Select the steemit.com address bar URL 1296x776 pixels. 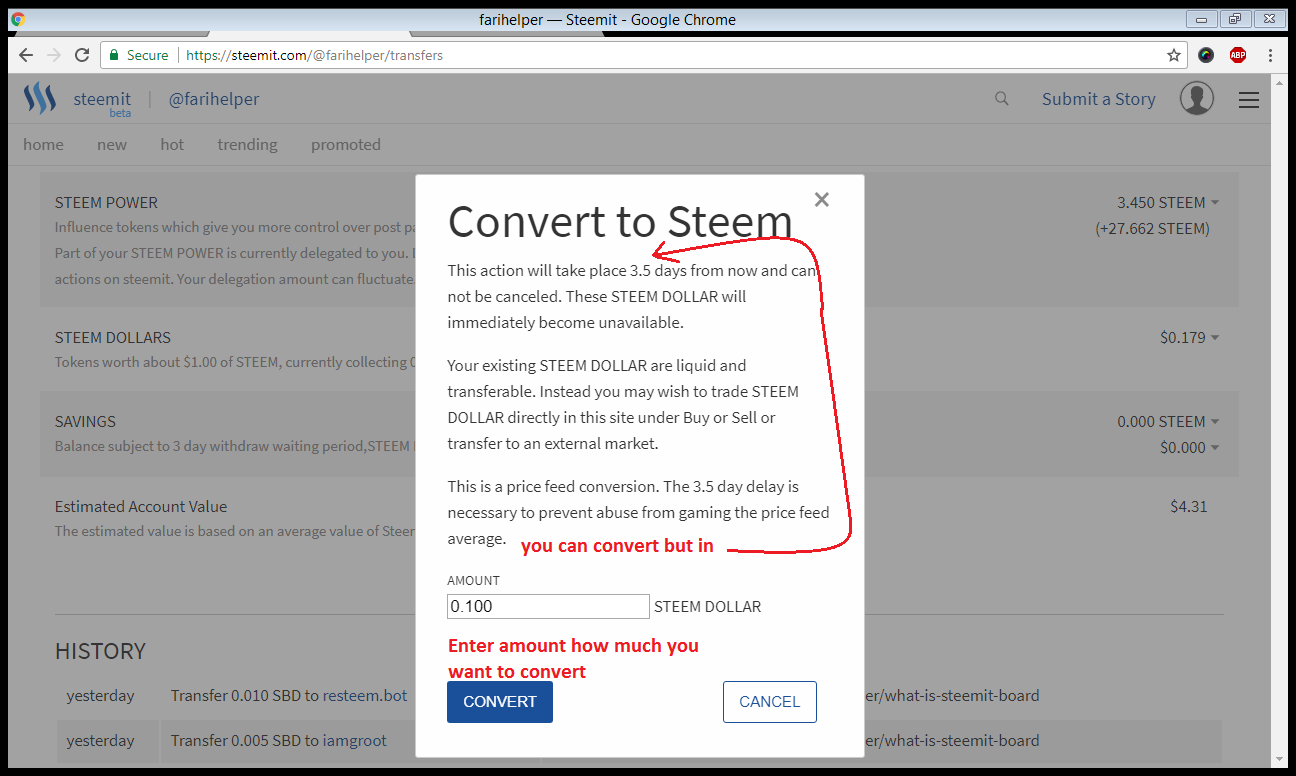pos(315,55)
